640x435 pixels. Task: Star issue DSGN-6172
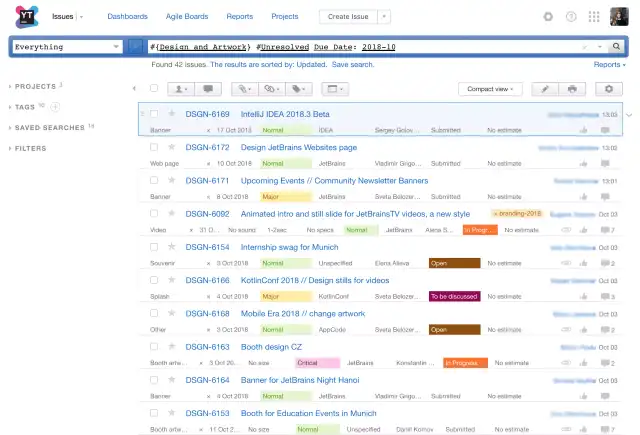click(x=172, y=147)
